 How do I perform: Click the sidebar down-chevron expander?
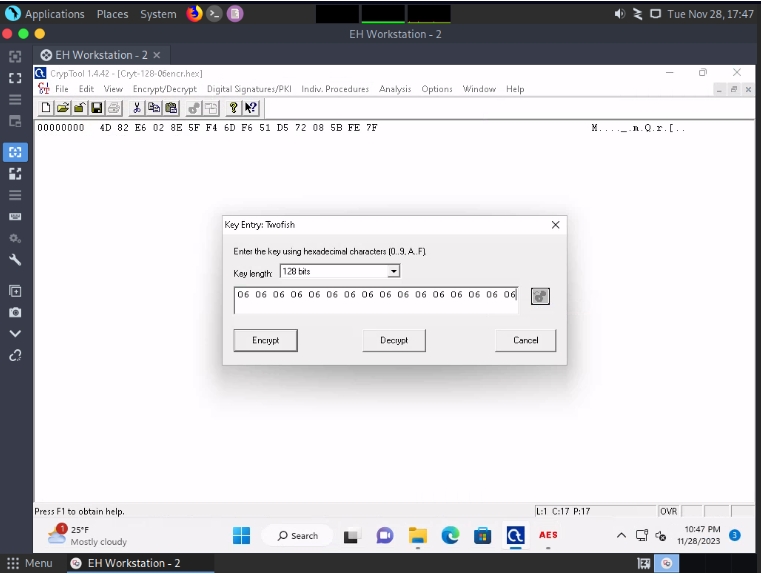[x=15, y=333]
